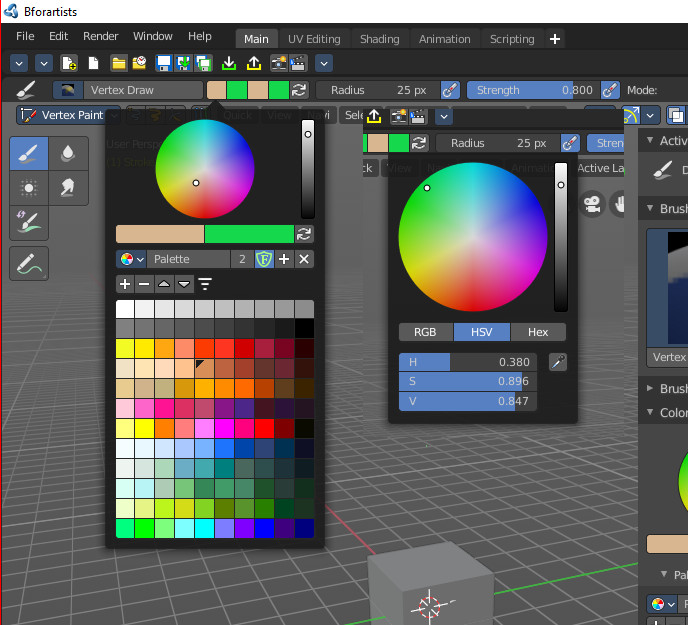Switch color picker to Hex mode
This screenshot has width=688, height=625.
(538, 332)
